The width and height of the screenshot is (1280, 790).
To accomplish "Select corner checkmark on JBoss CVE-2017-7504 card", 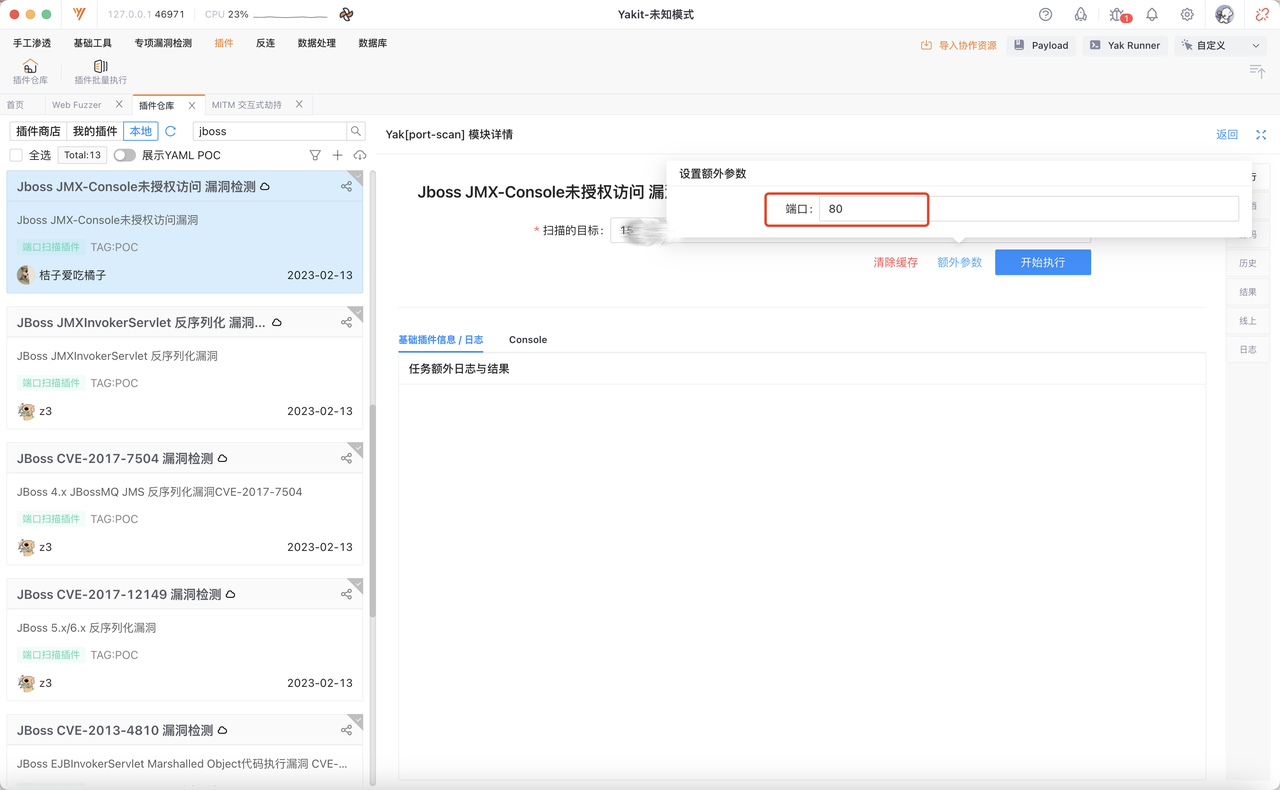I will (x=357, y=448).
